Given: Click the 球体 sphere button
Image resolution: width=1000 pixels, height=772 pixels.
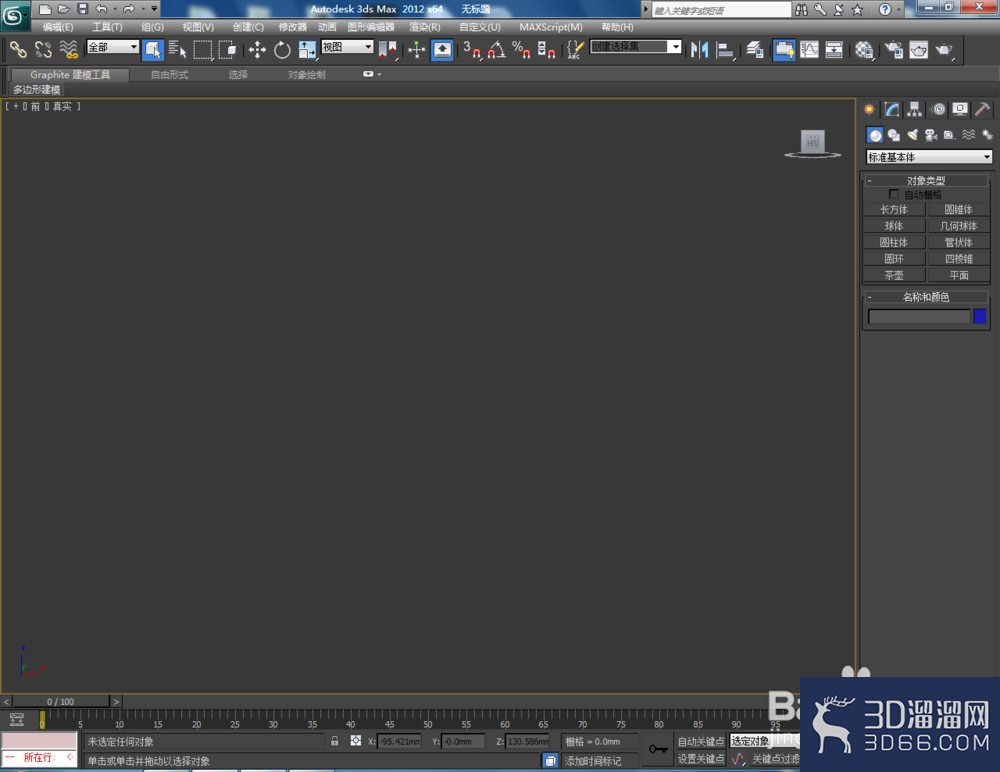Looking at the screenshot, I should 894,226.
